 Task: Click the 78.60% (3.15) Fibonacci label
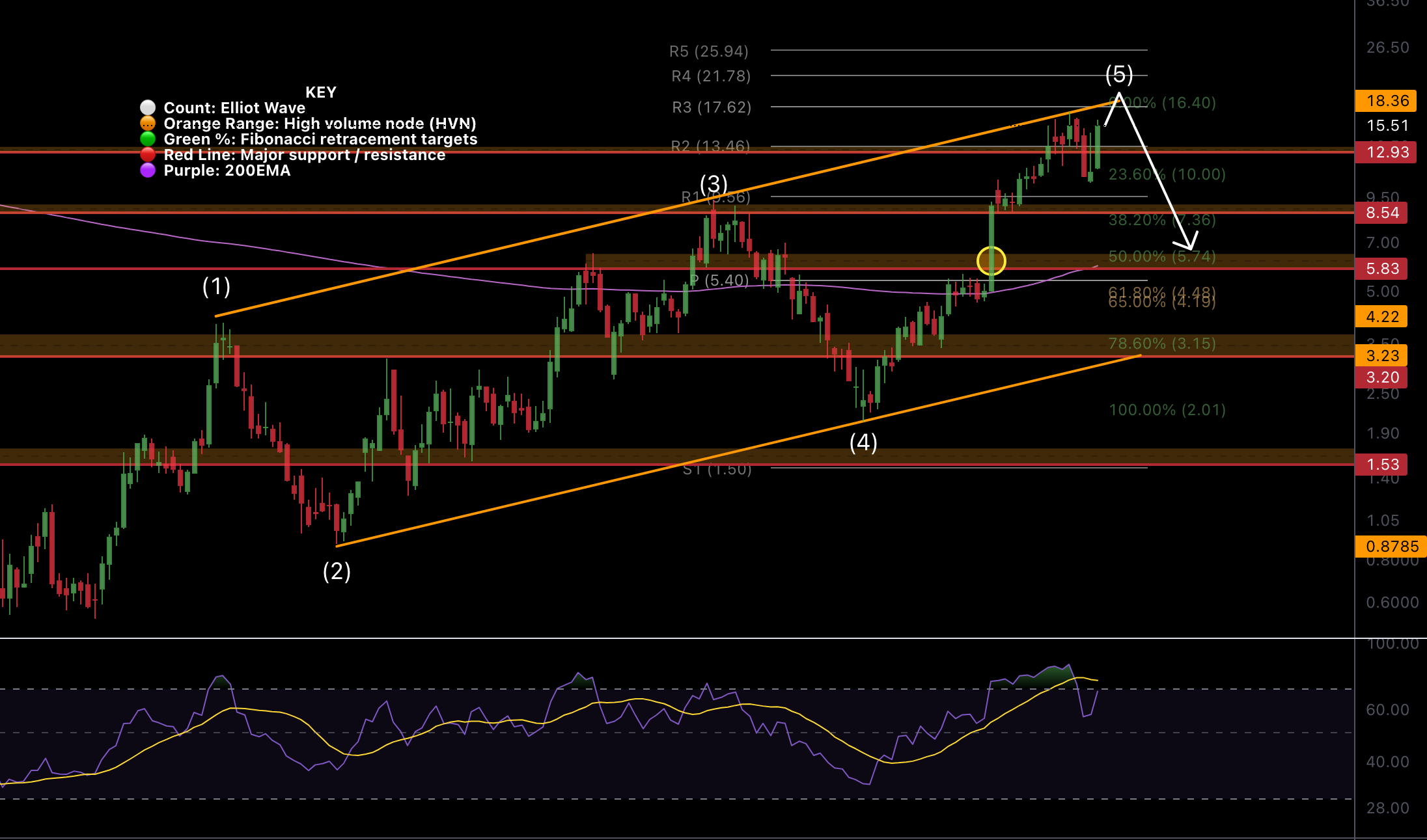click(1162, 344)
